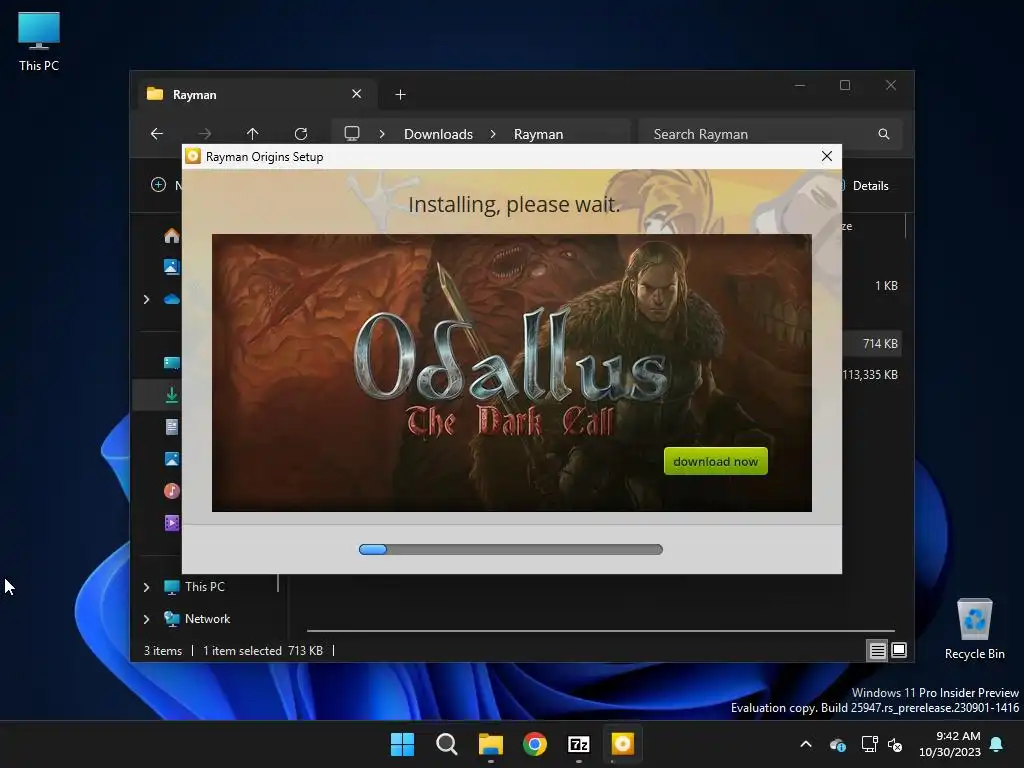
Task: Go up one folder level
Action: click(252, 134)
